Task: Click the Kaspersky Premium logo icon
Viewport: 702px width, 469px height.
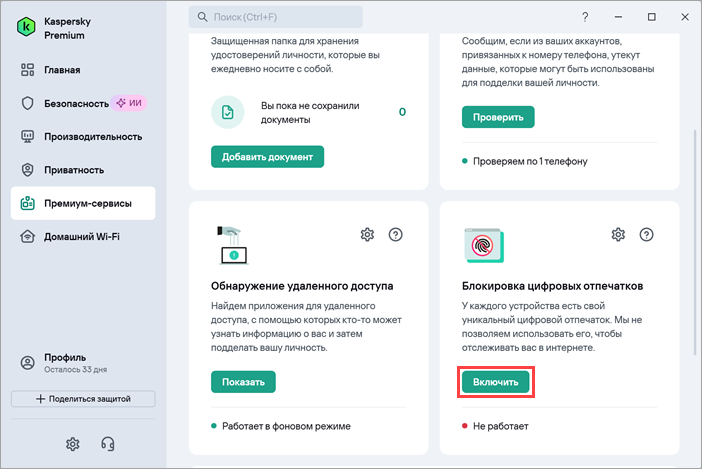Action: tap(26, 27)
